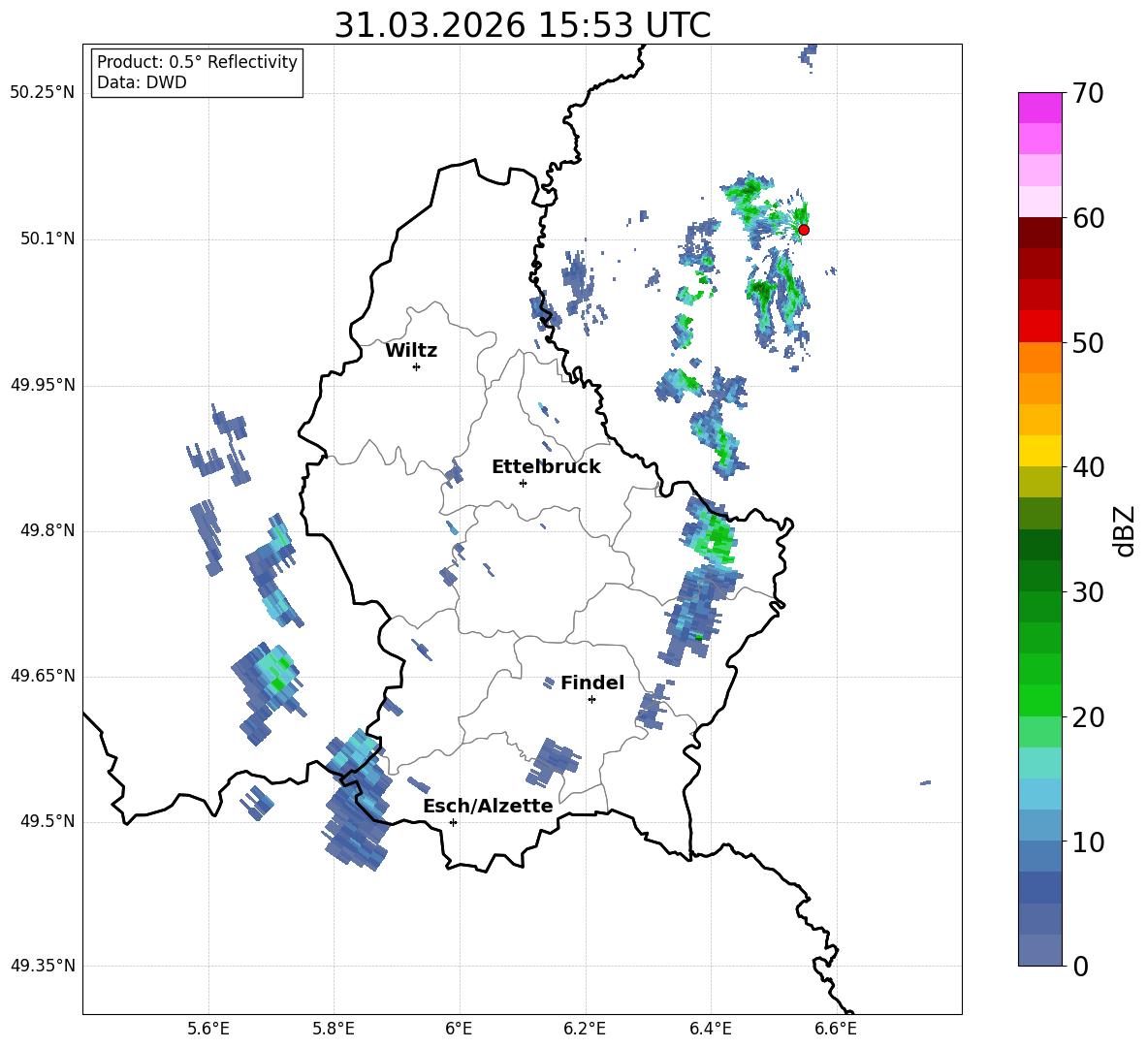
Task: Click the 6.2°E longitude label
Action: (585, 1029)
